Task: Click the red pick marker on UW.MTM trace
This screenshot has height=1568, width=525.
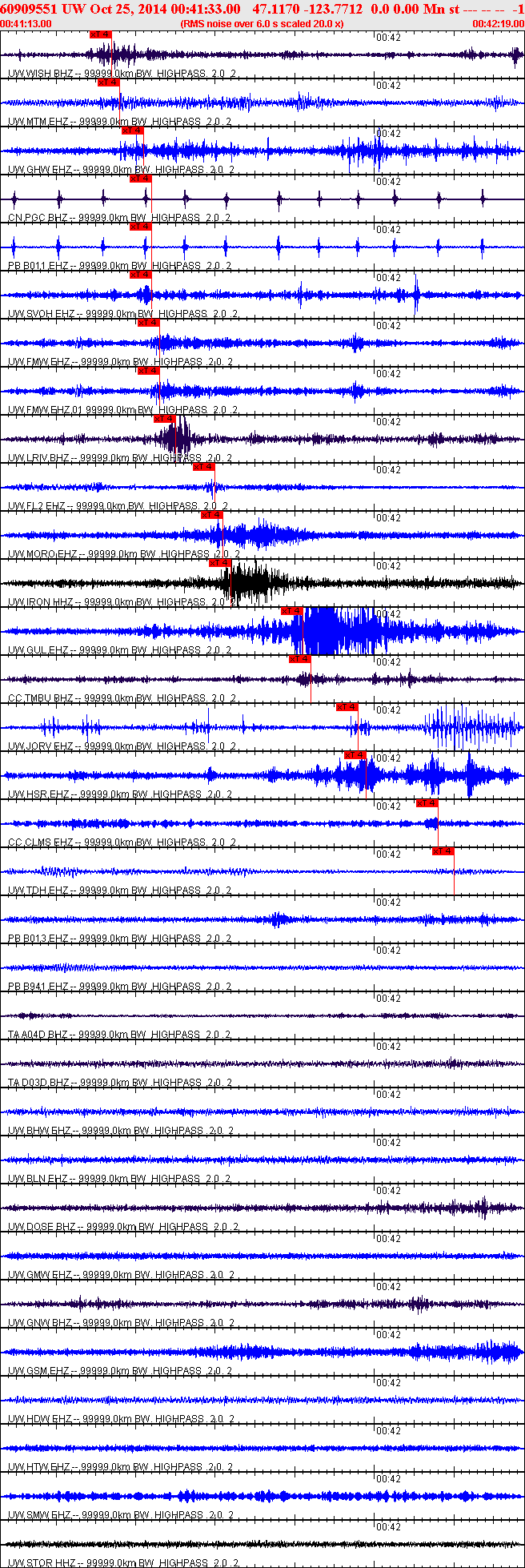Action: pyautogui.click(x=108, y=82)
